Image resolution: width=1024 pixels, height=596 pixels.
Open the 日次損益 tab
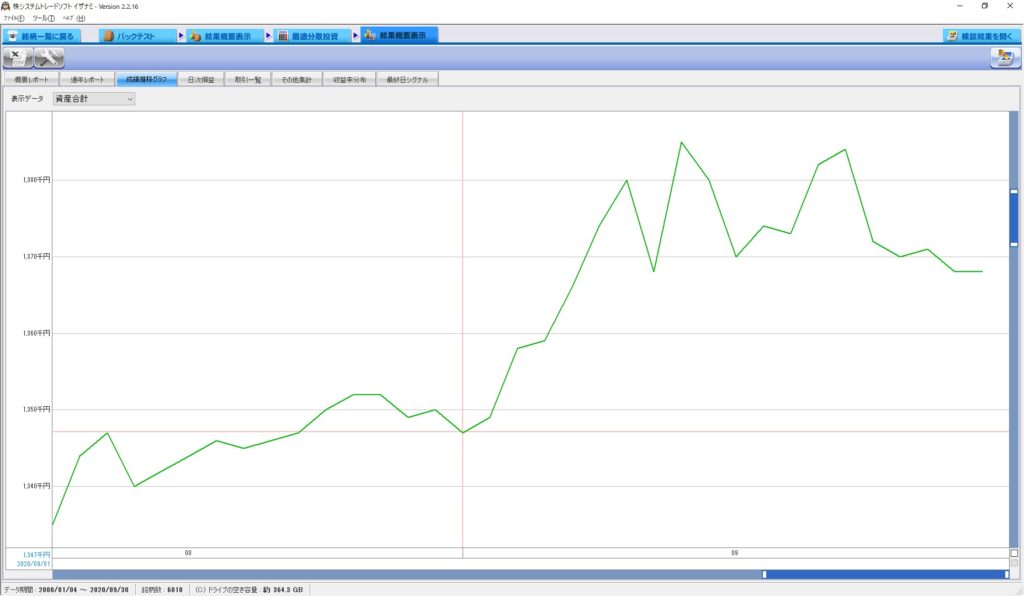tap(201, 79)
